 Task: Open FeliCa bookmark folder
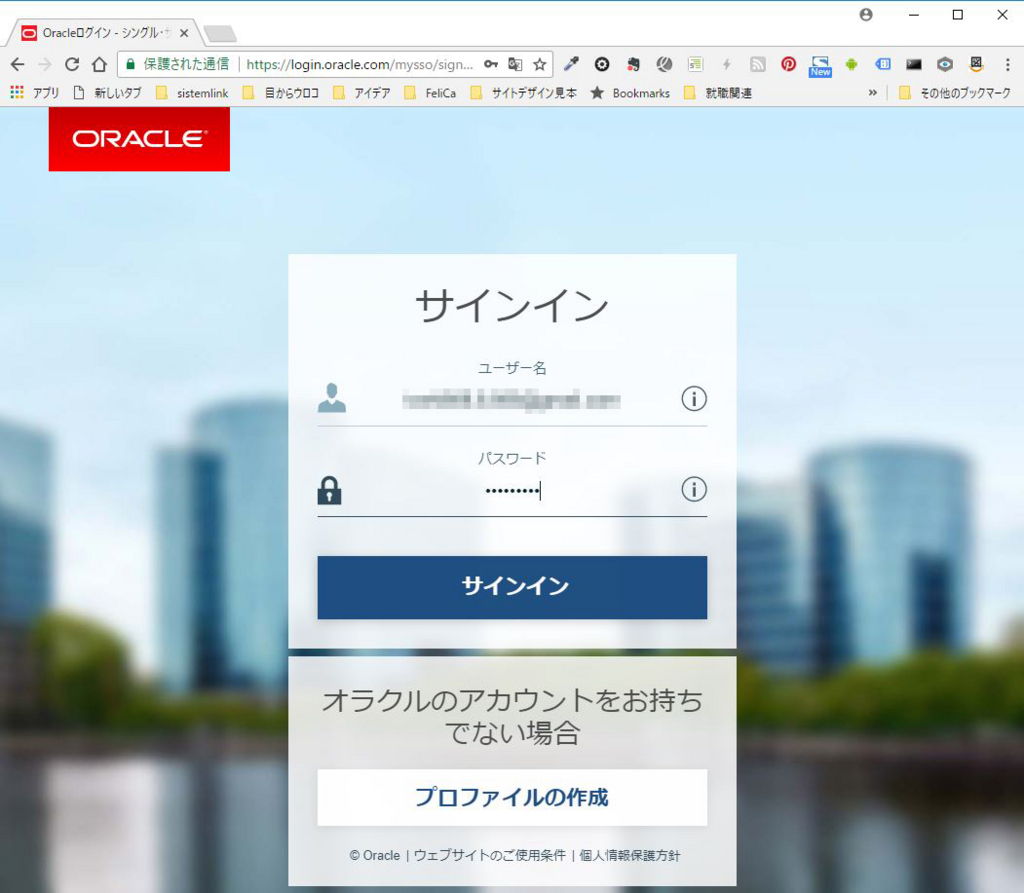click(430, 93)
